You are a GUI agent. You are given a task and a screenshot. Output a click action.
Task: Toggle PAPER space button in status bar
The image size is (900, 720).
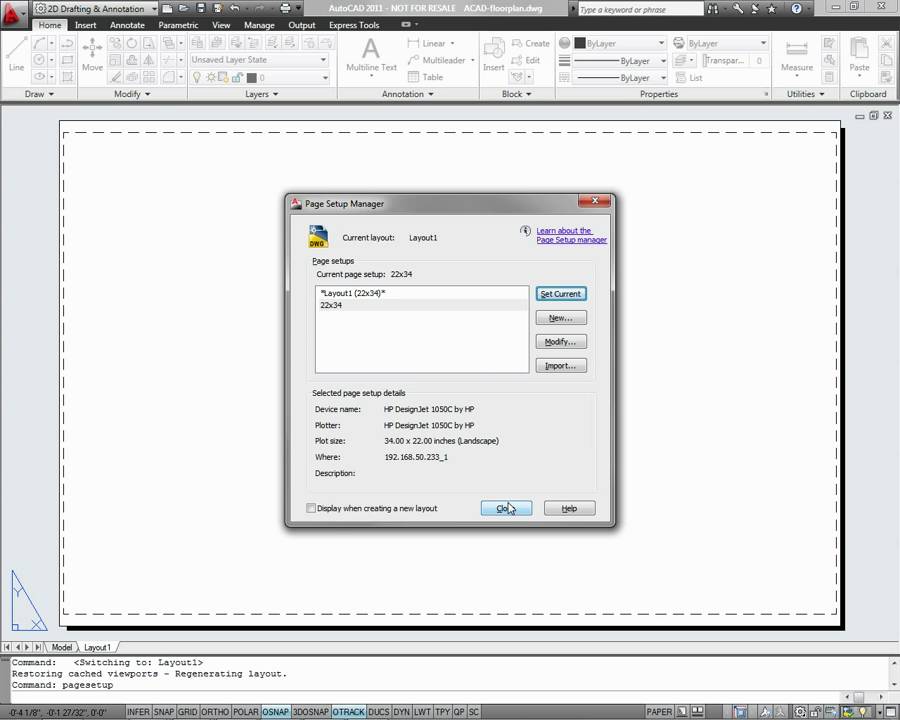coord(659,712)
